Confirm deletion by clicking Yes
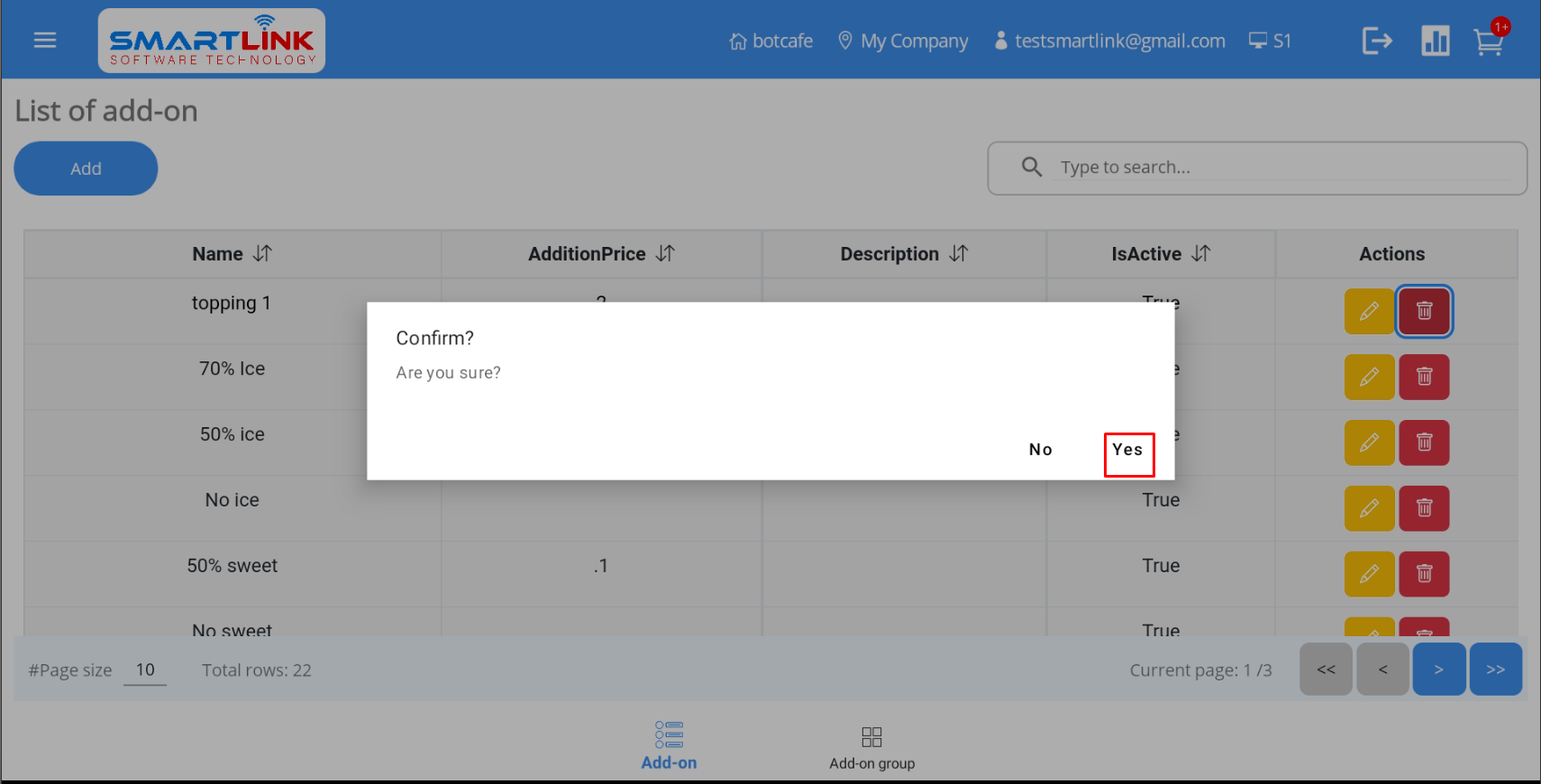Image resolution: width=1541 pixels, height=784 pixels. [1127, 450]
